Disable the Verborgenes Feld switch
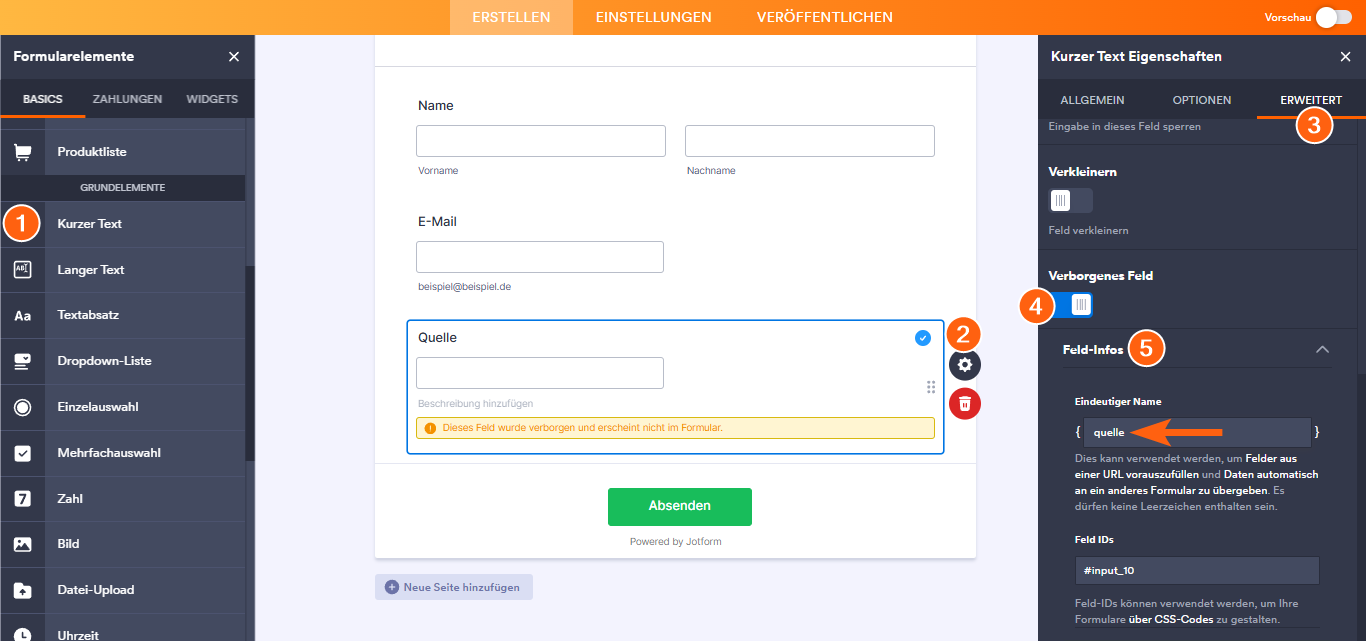1366x641 pixels. tap(1071, 305)
